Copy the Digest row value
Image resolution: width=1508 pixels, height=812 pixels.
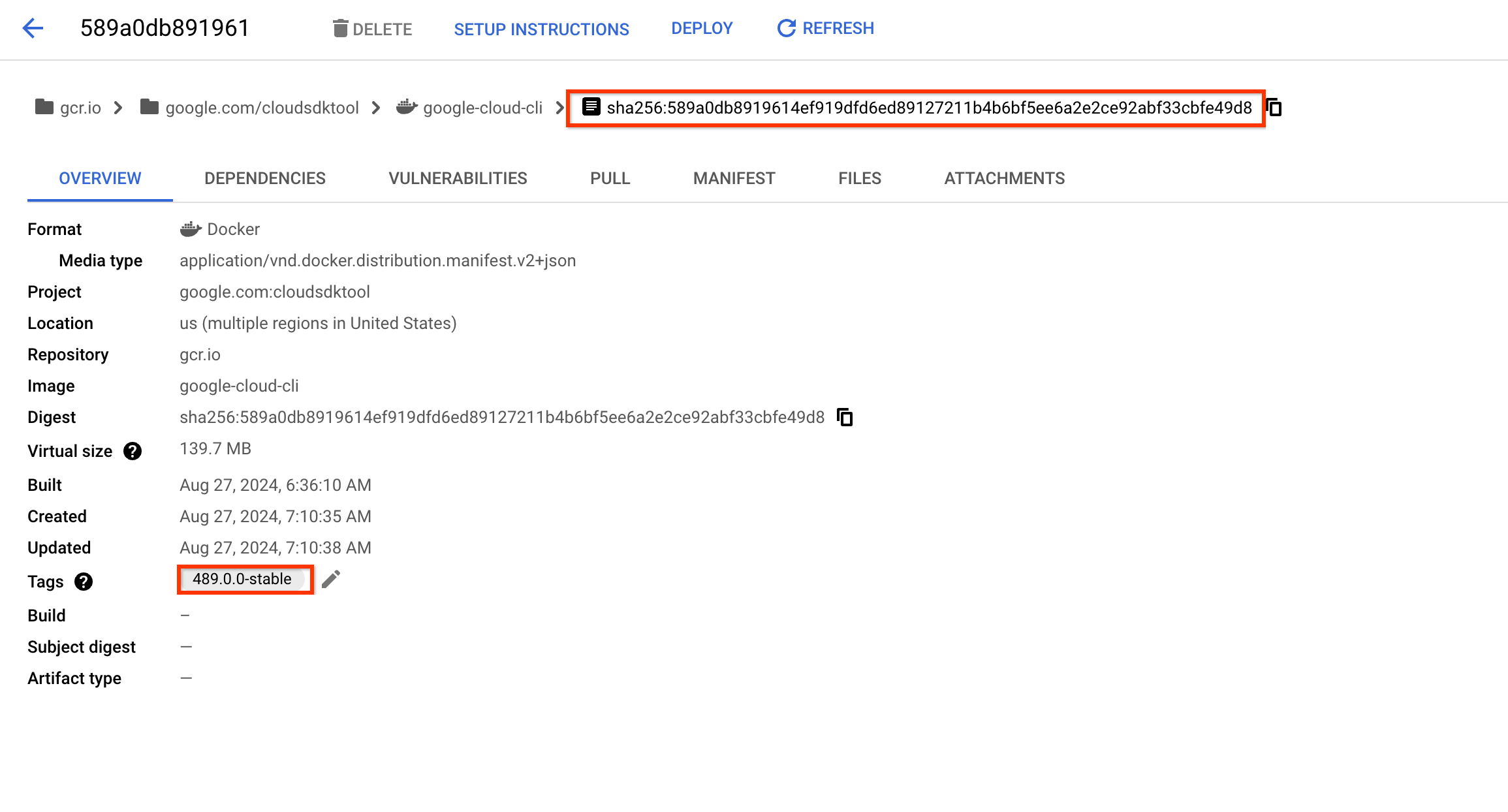point(845,417)
